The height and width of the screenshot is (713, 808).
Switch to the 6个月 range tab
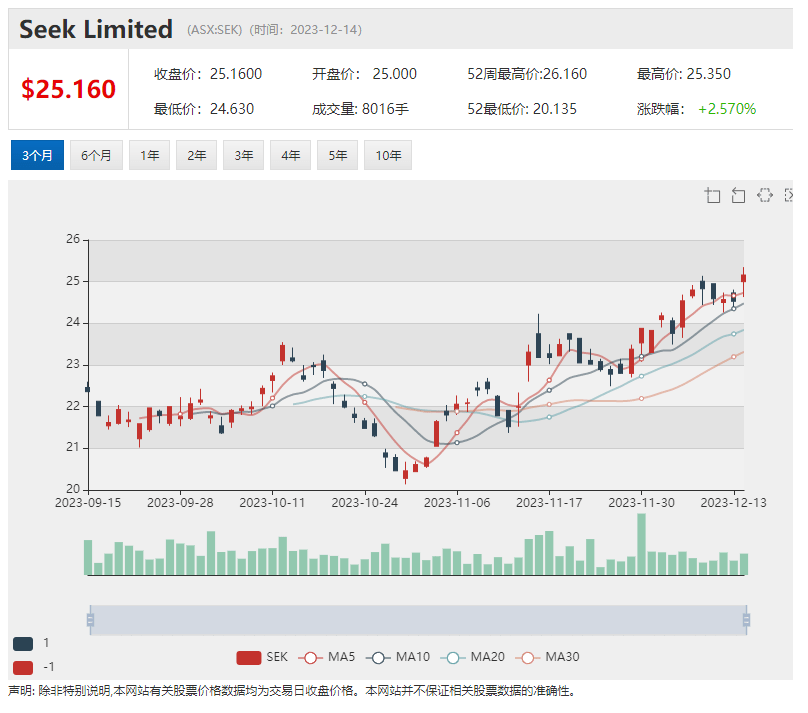click(x=96, y=155)
